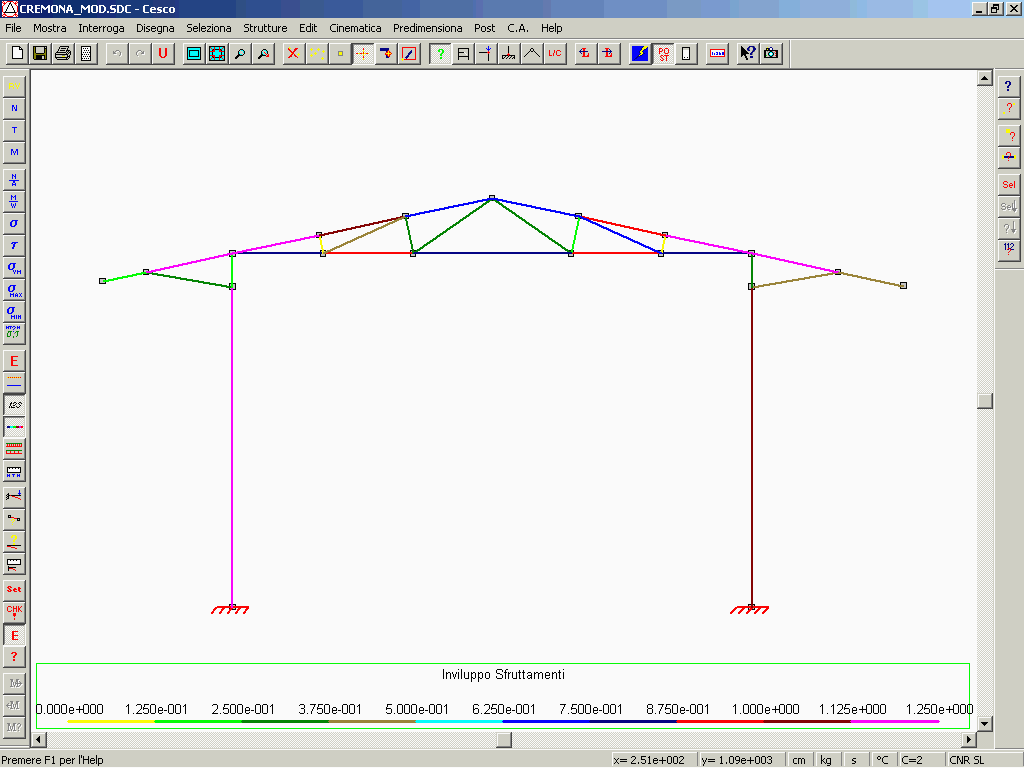Click the Save floppy disk icon

40,54
